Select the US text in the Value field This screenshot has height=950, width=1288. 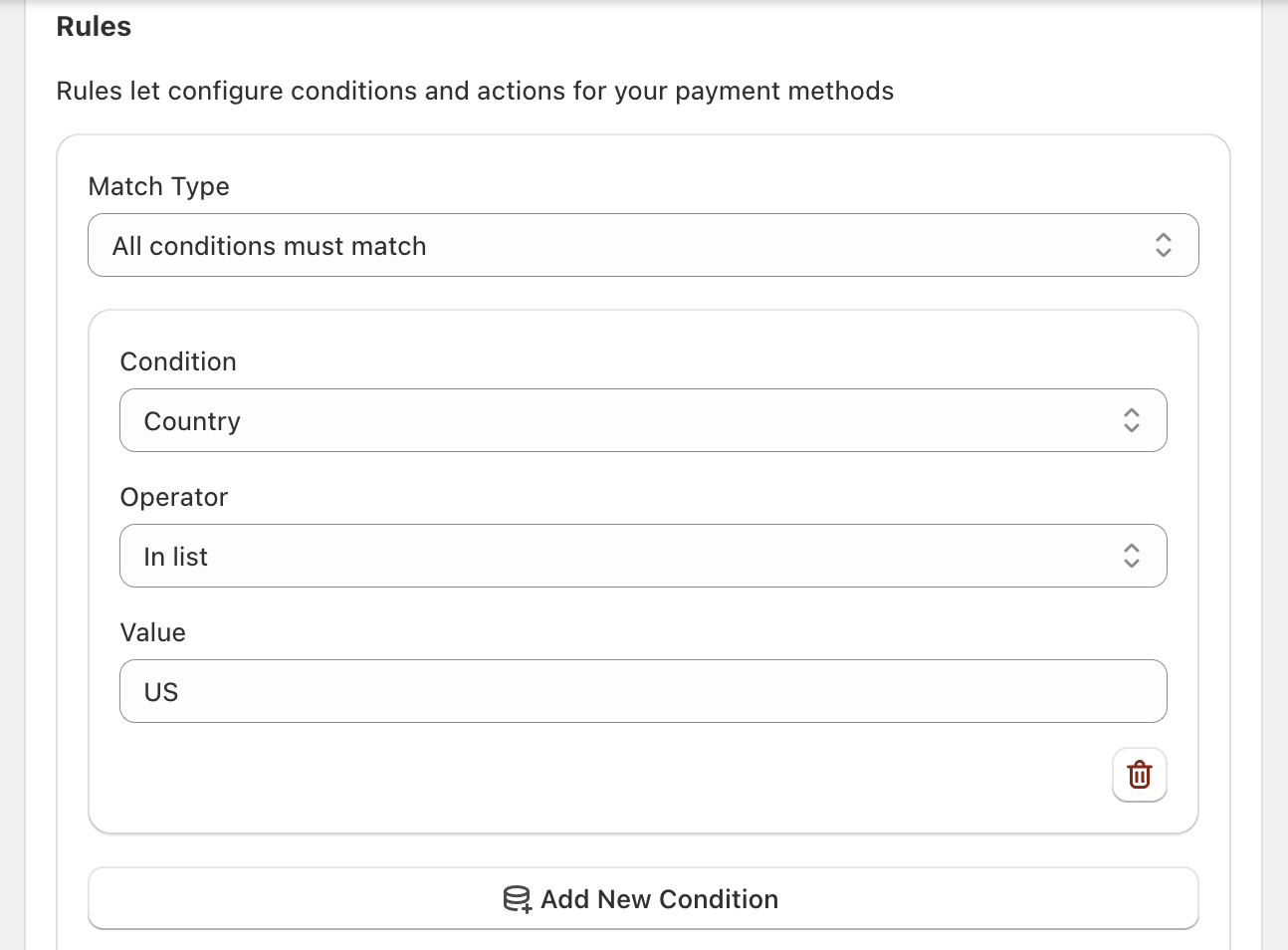point(160,691)
